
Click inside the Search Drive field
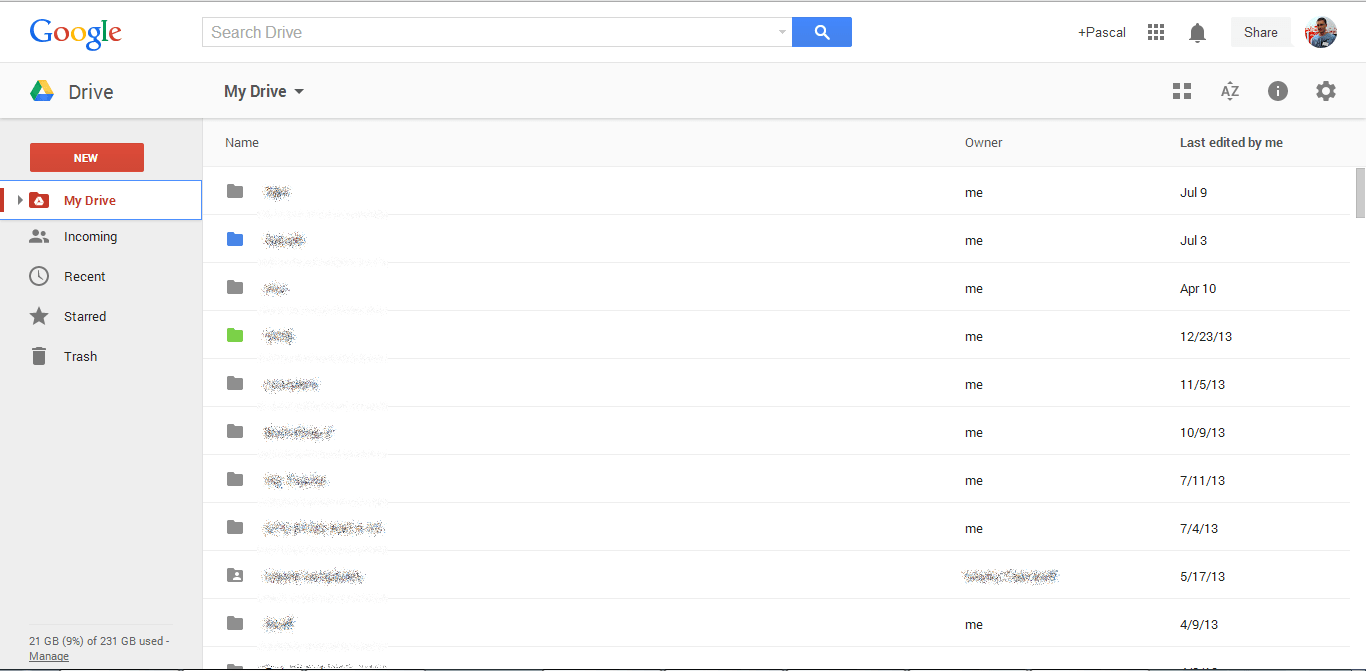click(490, 32)
